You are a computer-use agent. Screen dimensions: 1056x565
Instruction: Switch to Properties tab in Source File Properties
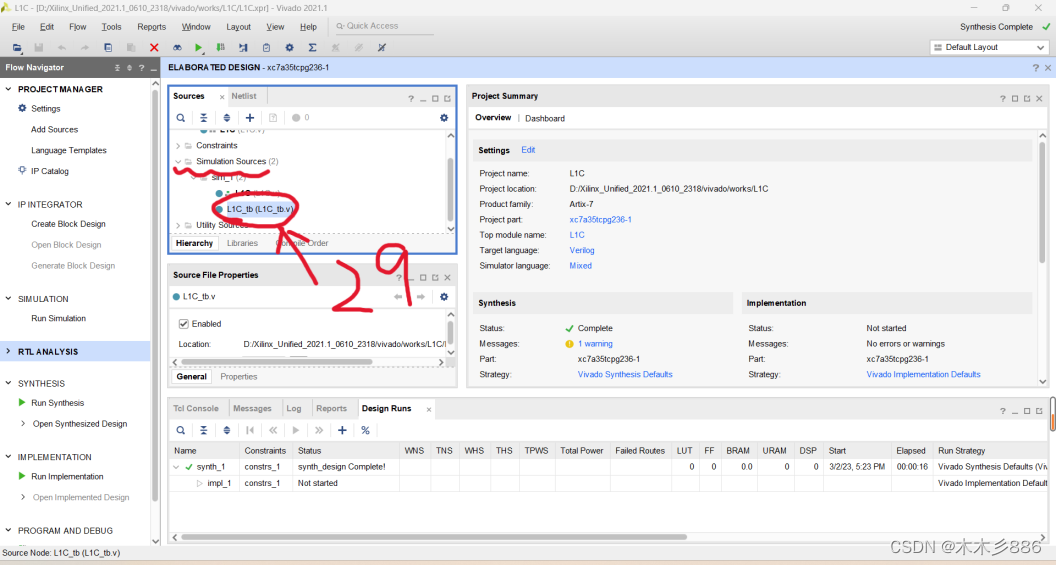pos(239,376)
